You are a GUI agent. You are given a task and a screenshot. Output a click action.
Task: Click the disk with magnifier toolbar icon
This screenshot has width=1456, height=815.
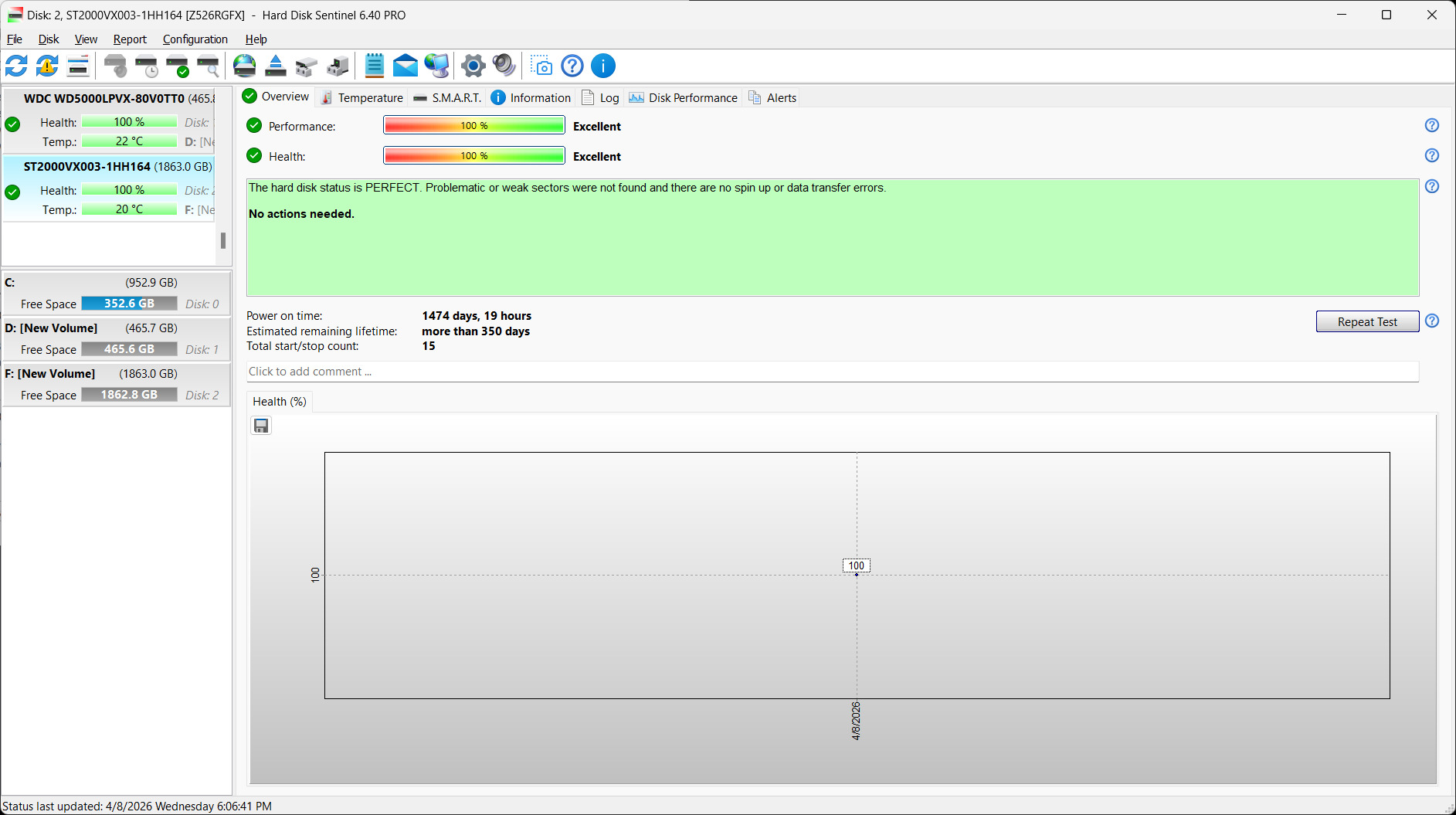pos(209,66)
